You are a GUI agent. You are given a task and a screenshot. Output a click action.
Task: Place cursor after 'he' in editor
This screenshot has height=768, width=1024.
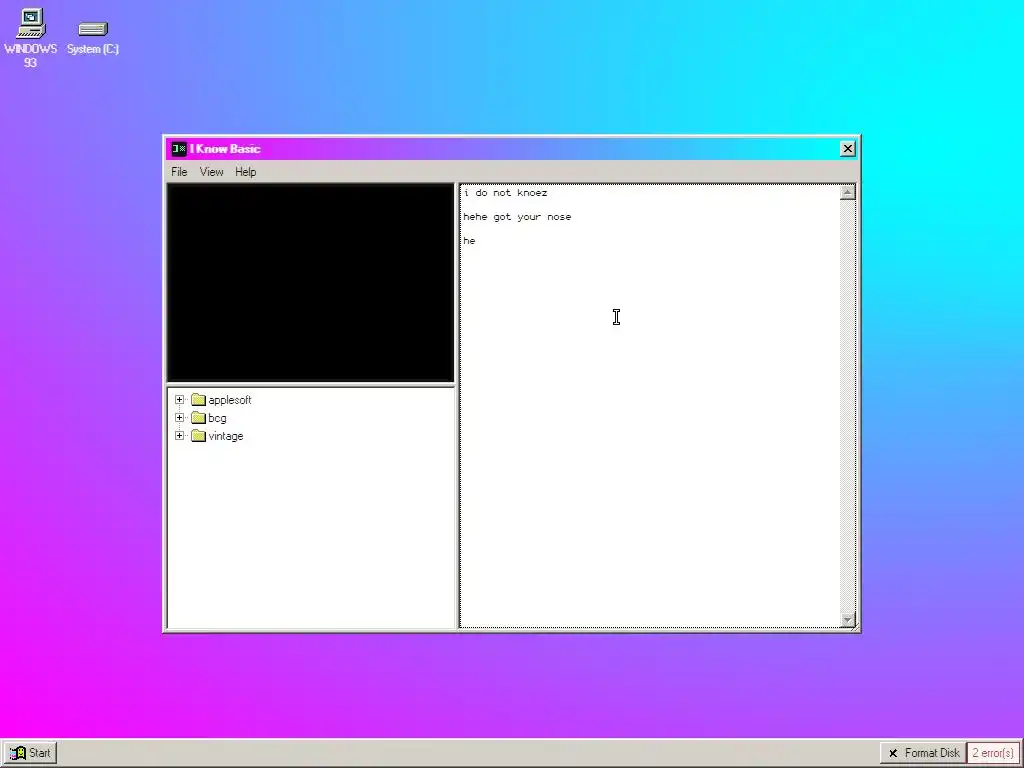[476, 241]
